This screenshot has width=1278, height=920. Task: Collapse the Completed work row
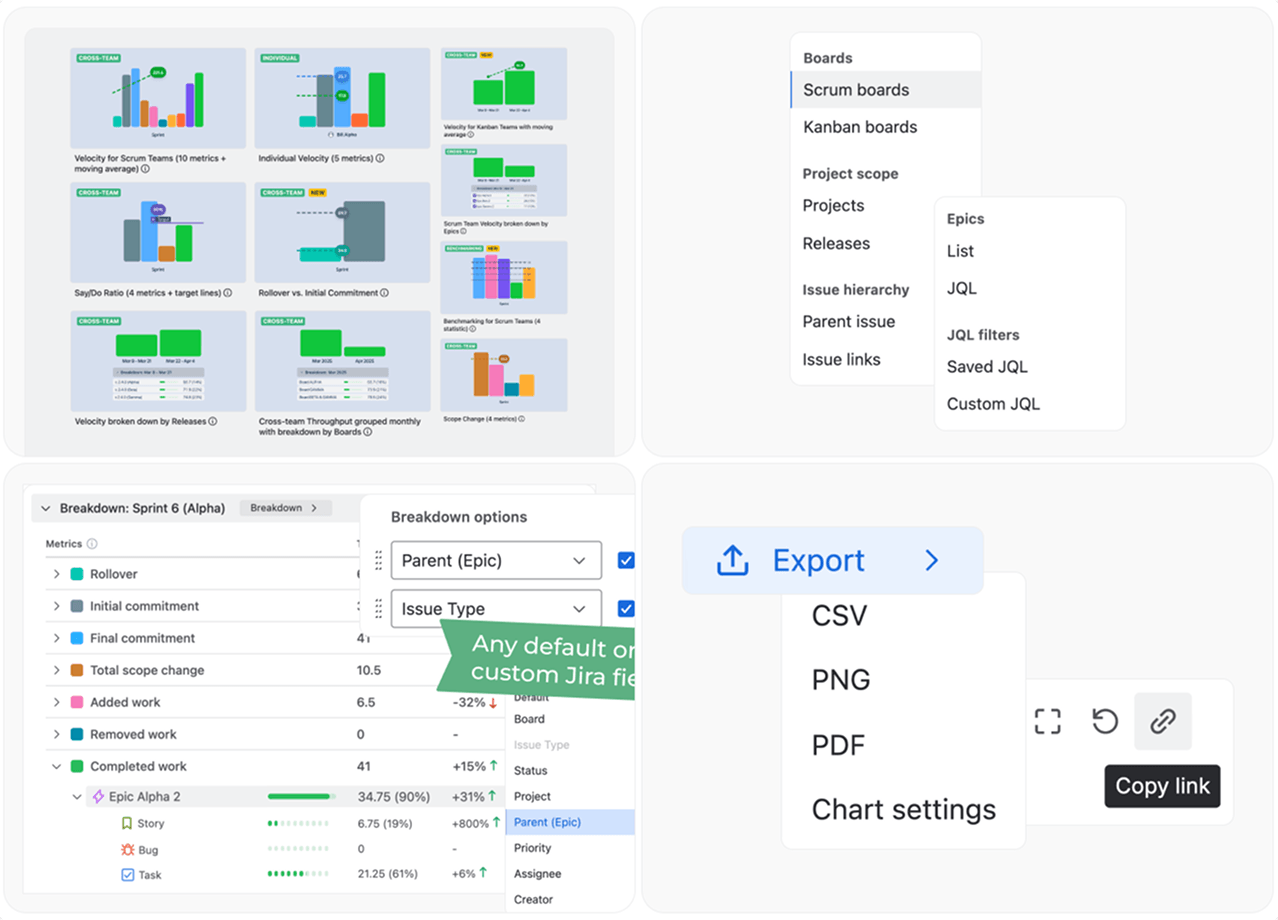click(x=57, y=766)
